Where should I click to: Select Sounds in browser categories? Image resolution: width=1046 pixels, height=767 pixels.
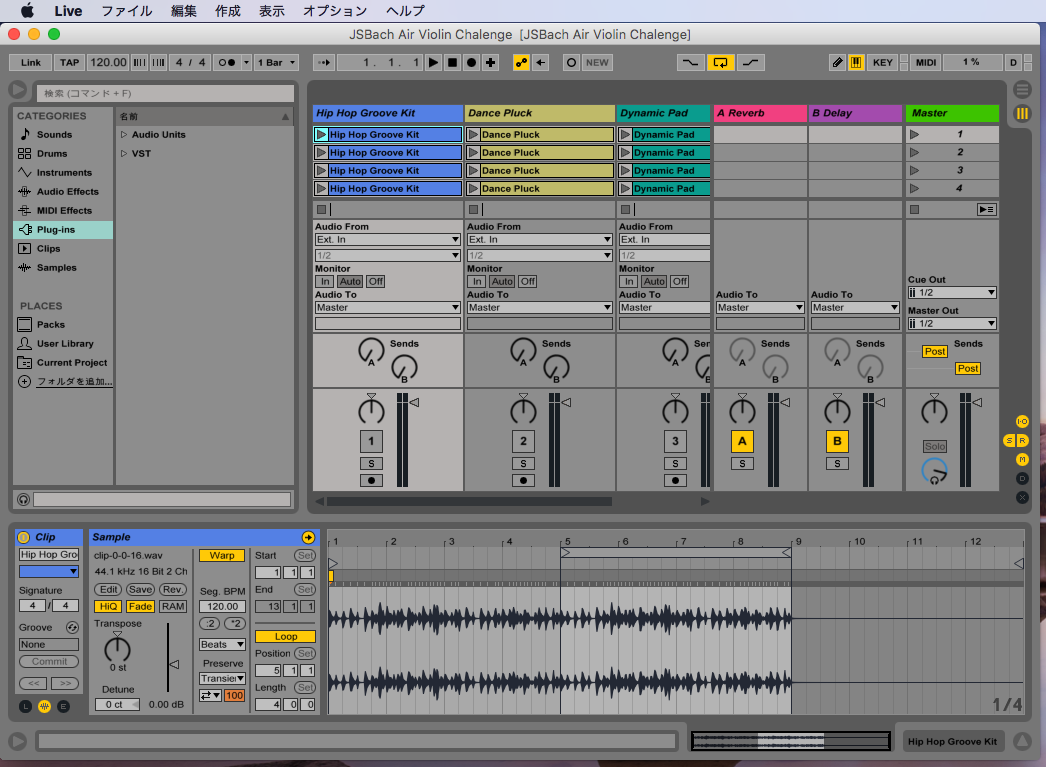(54, 135)
